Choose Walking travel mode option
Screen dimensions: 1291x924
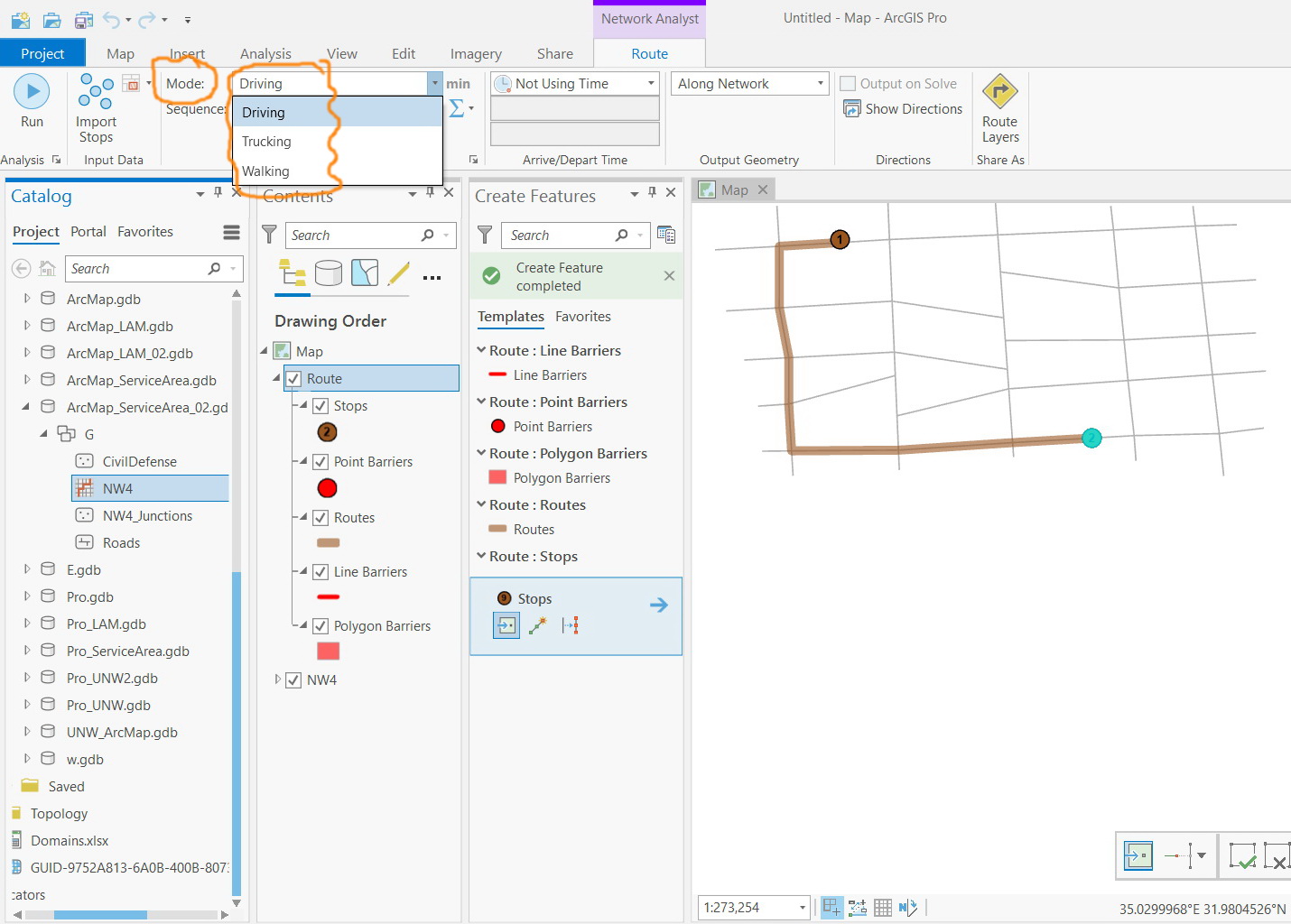point(339,171)
